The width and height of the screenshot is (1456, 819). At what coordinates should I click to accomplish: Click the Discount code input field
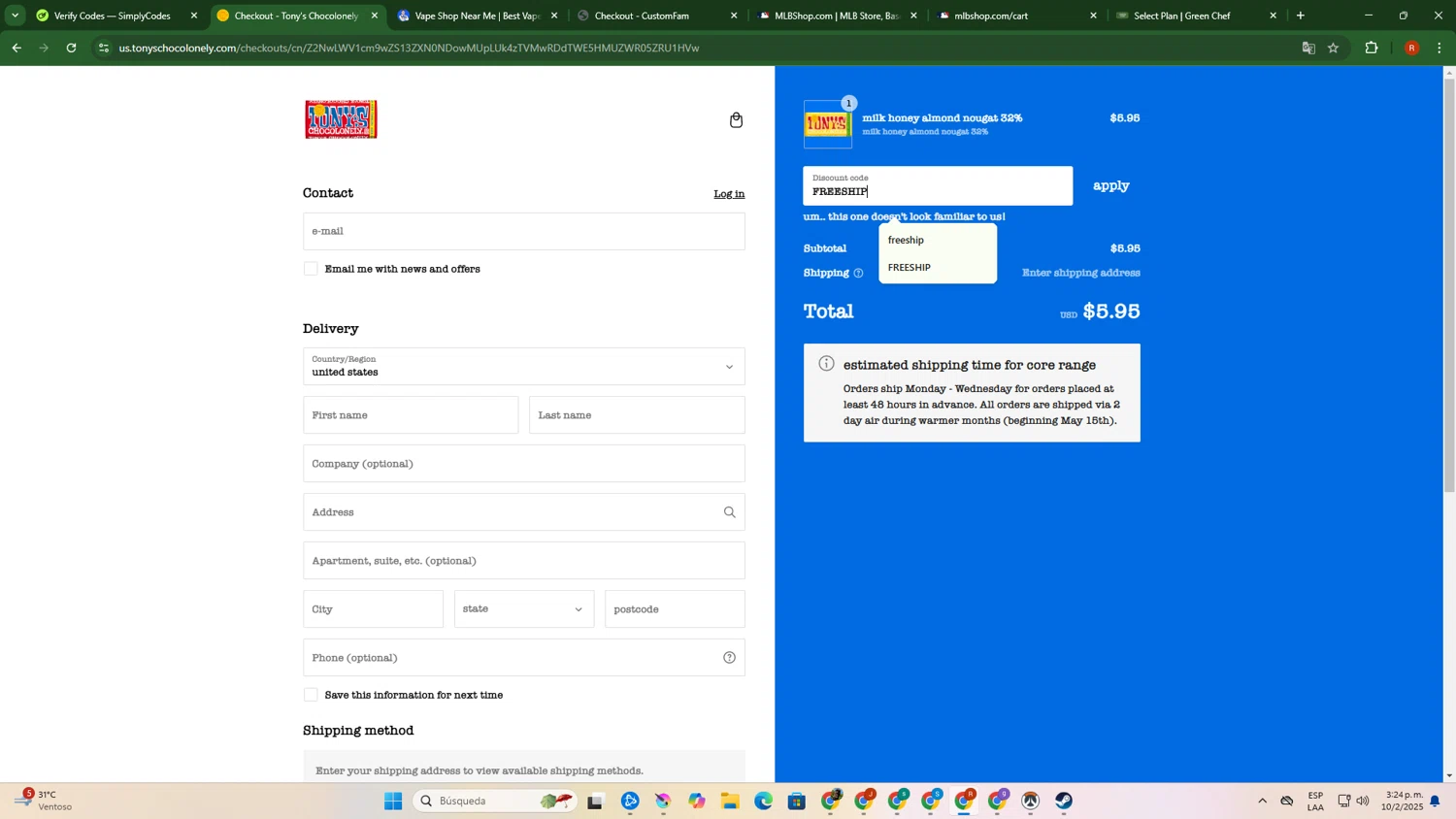pyautogui.click(x=938, y=185)
